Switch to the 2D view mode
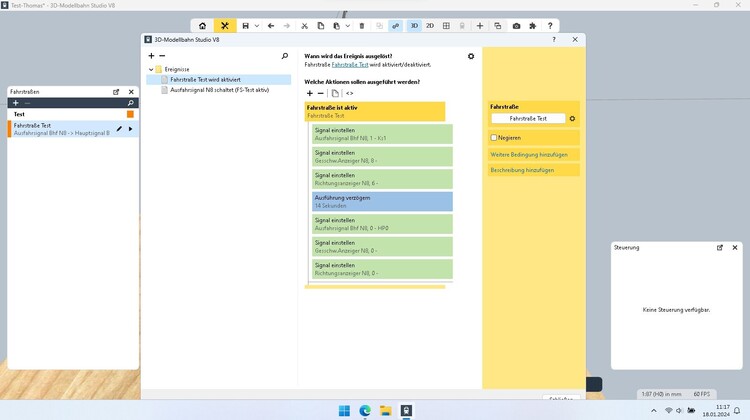 pyautogui.click(x=430, y=26)
